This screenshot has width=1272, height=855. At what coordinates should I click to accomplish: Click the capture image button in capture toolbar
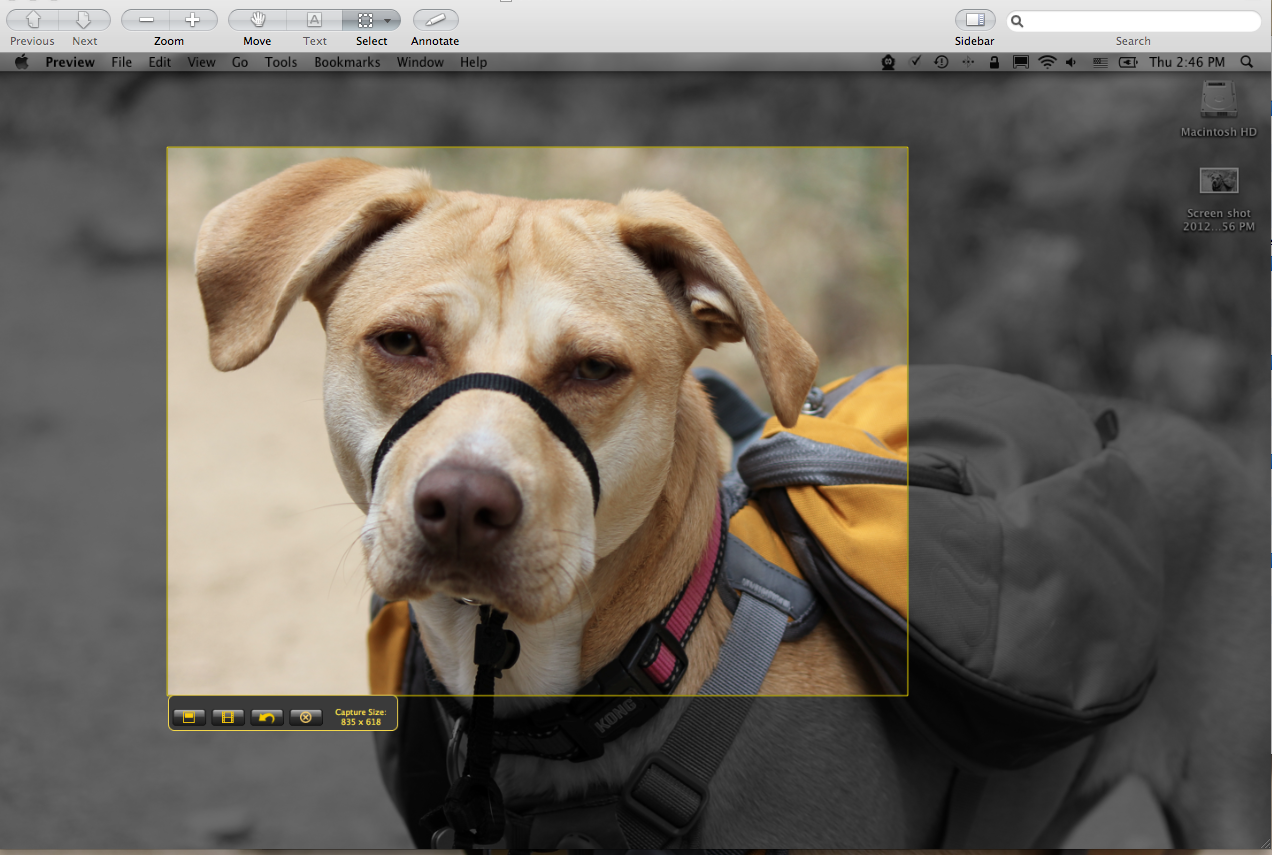point(189,717)
